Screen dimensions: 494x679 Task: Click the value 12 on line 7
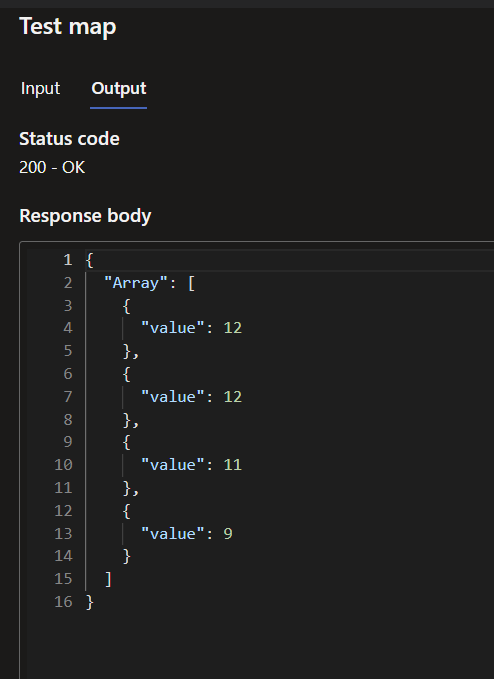pyautogui.click(x=232, y=397)
